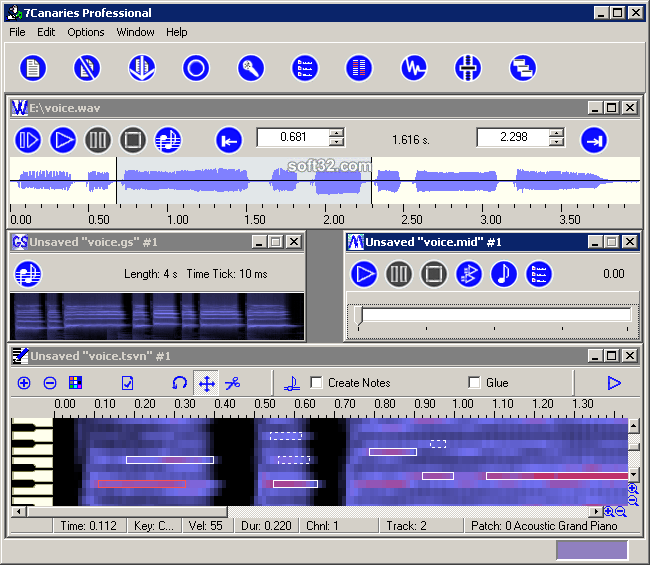Open the Window menu
The image size is (650, 565).
pos(135,32)
